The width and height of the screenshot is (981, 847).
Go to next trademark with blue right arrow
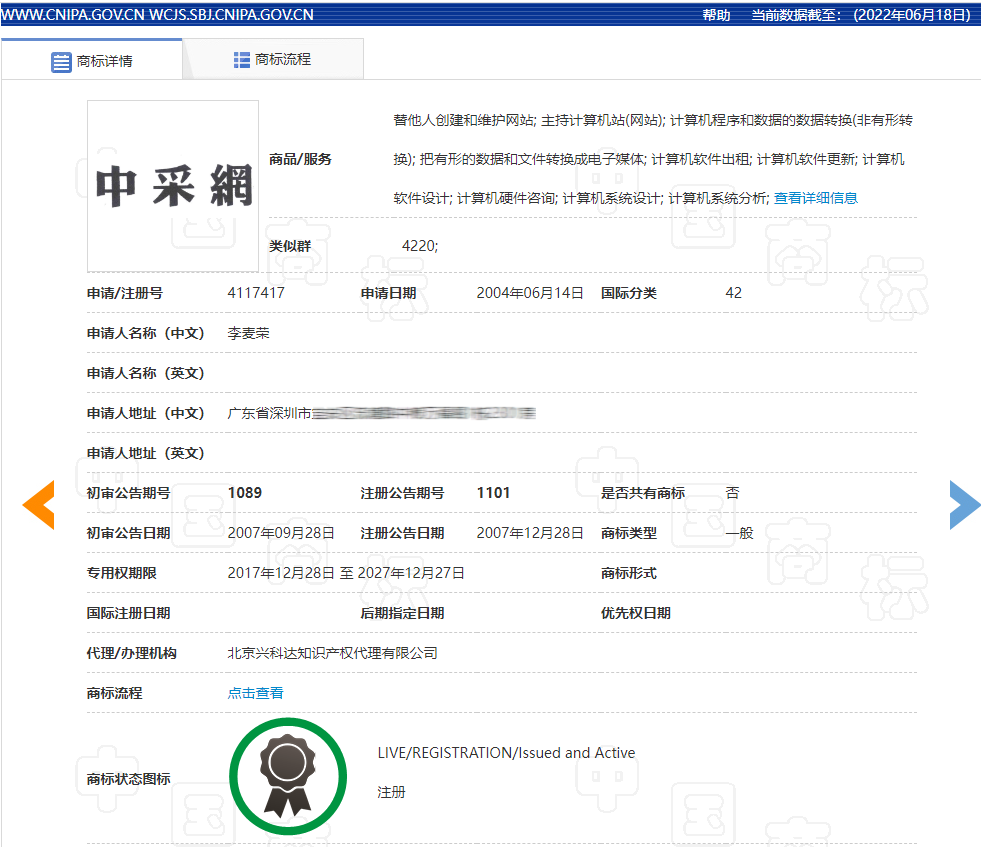[964, 505]
